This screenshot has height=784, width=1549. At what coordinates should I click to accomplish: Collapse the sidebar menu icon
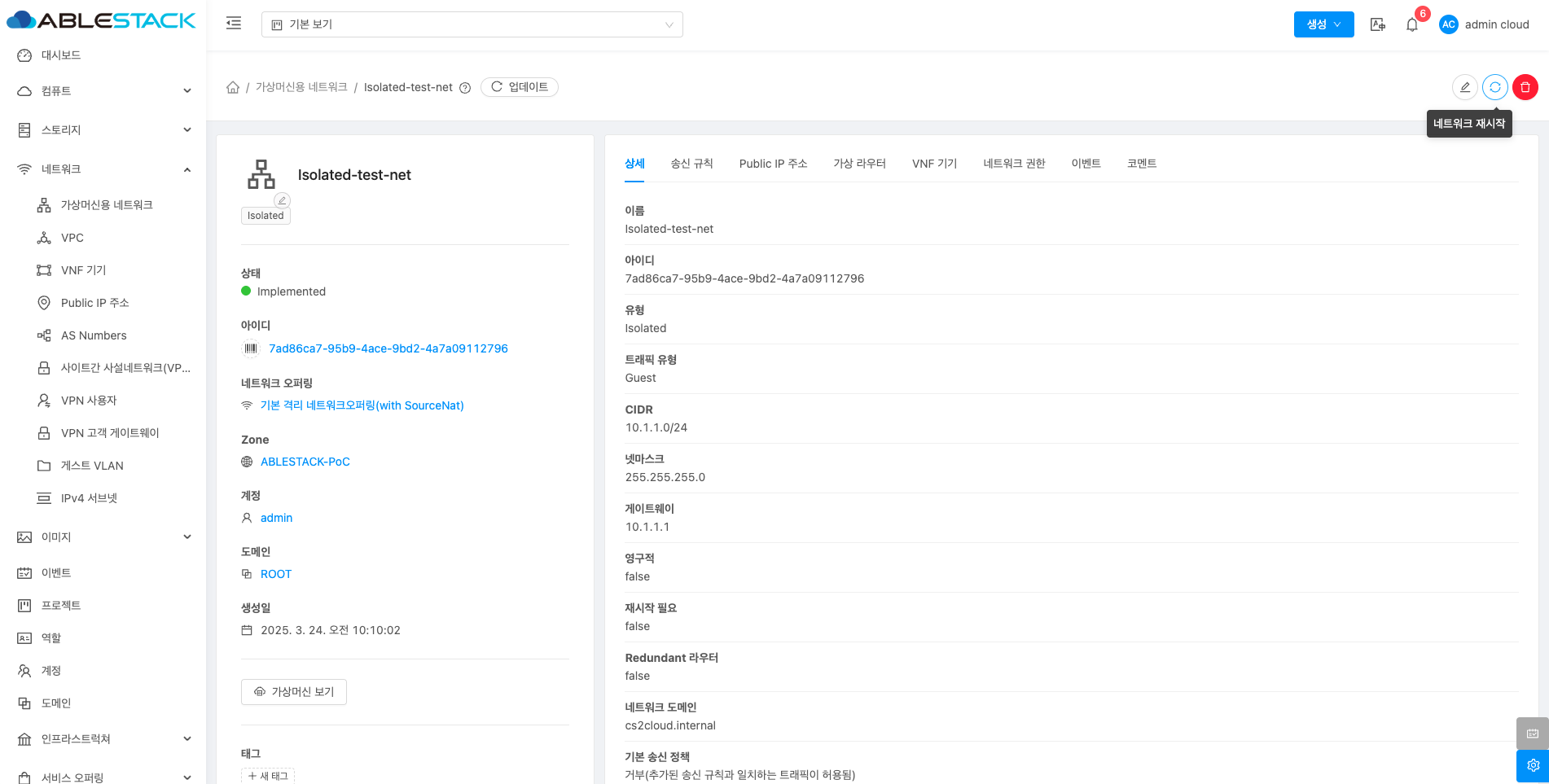click(234, 24)
